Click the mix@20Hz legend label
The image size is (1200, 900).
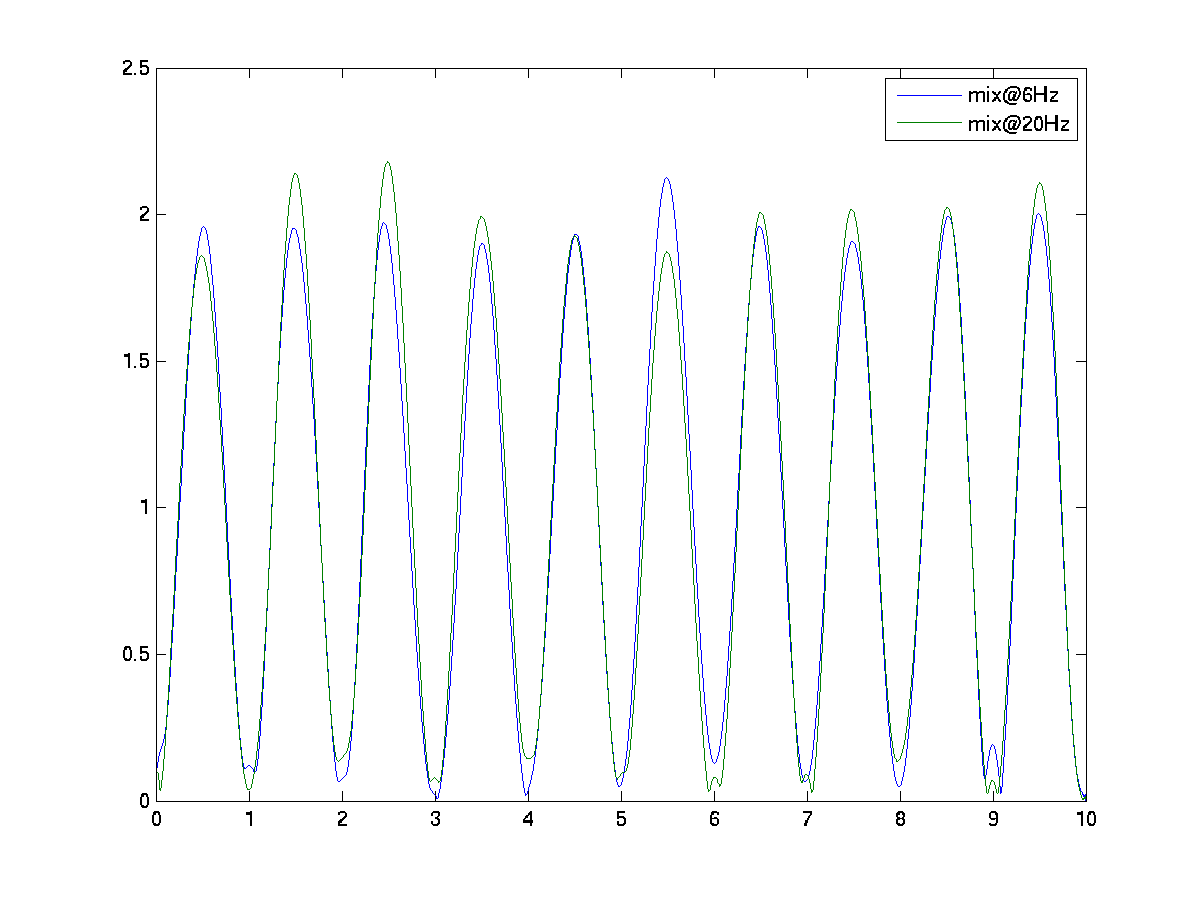point(1018,124)
